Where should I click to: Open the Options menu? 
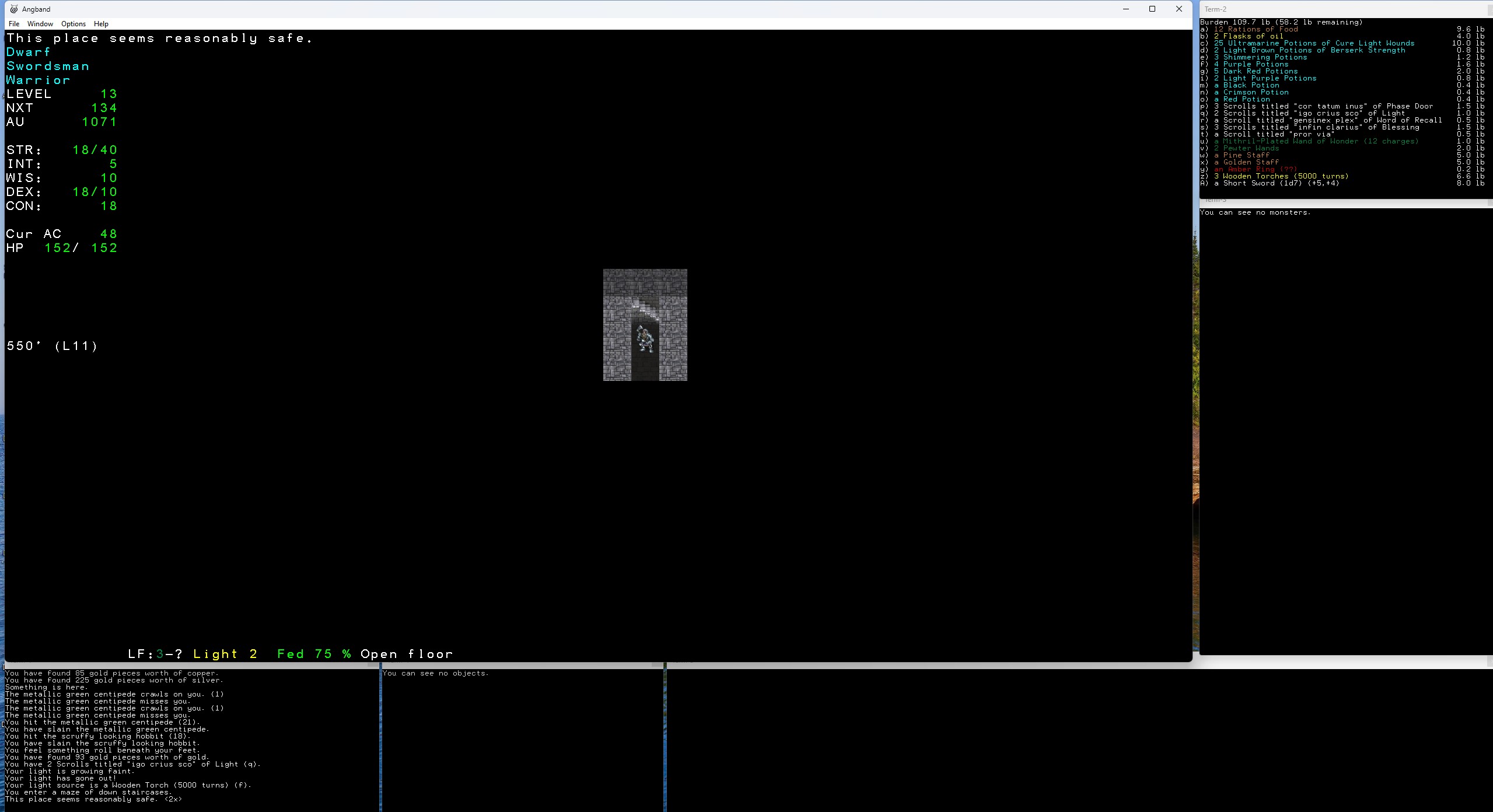click(x=74, y=24)
